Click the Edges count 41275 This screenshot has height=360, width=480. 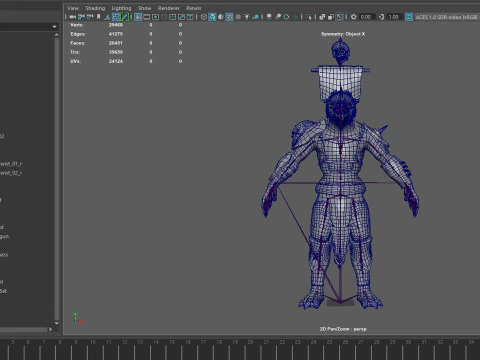coord(116,34)
